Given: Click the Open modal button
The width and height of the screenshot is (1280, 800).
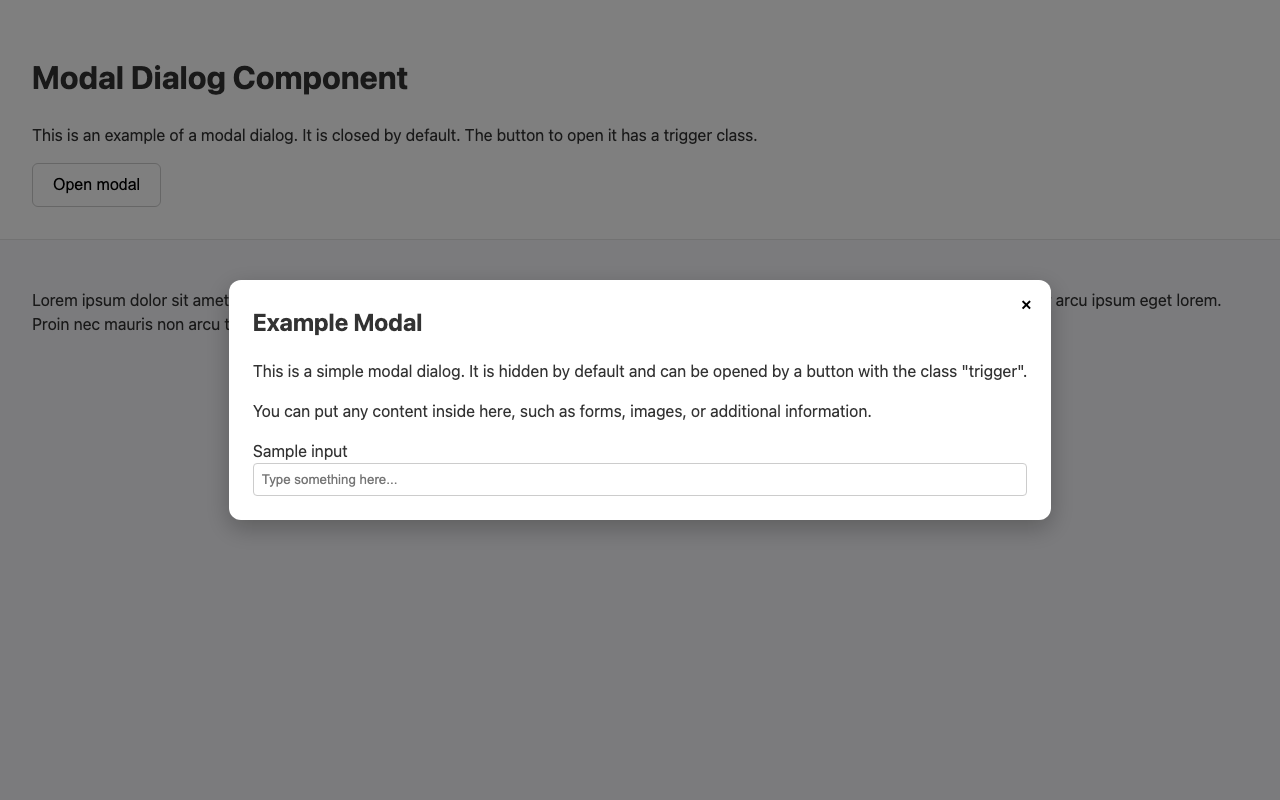Looking at the screenshot, I should [x=95, y=185].
